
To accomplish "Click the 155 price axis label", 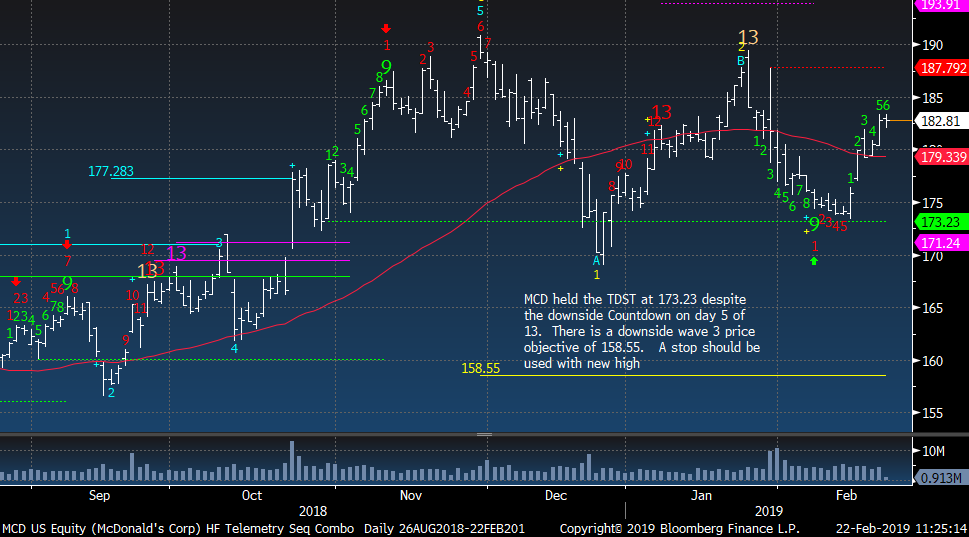I will pyautogui.click(x=933, y=413).
